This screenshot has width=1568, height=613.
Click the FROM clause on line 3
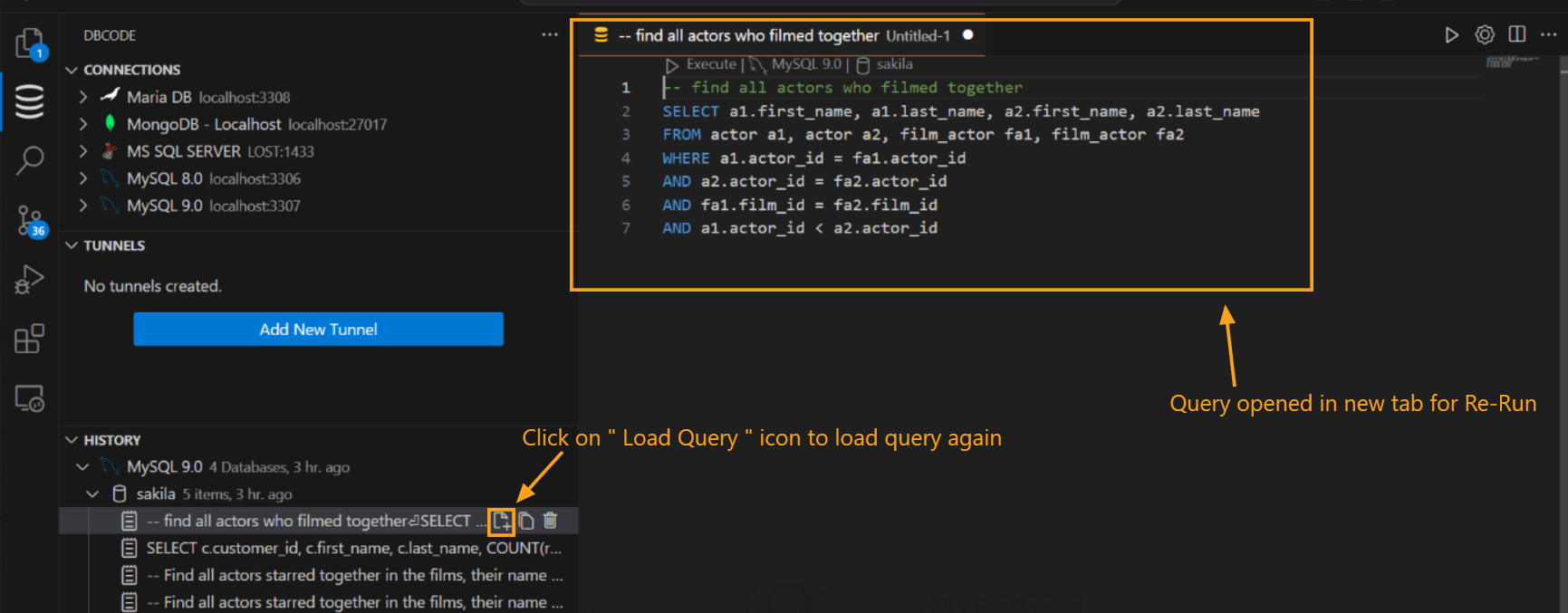coord(923,134)
